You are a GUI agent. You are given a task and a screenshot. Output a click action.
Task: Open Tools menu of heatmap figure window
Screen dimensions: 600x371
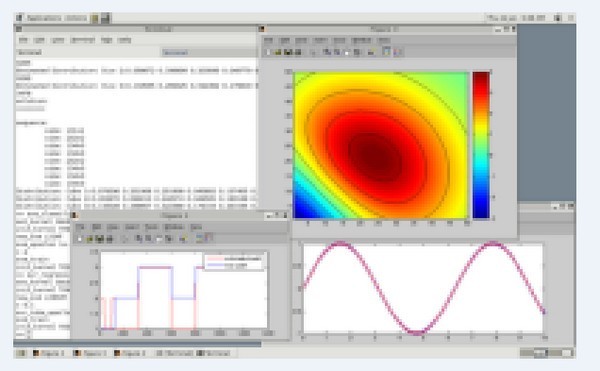pyautogui.click(x=339, y=40)
